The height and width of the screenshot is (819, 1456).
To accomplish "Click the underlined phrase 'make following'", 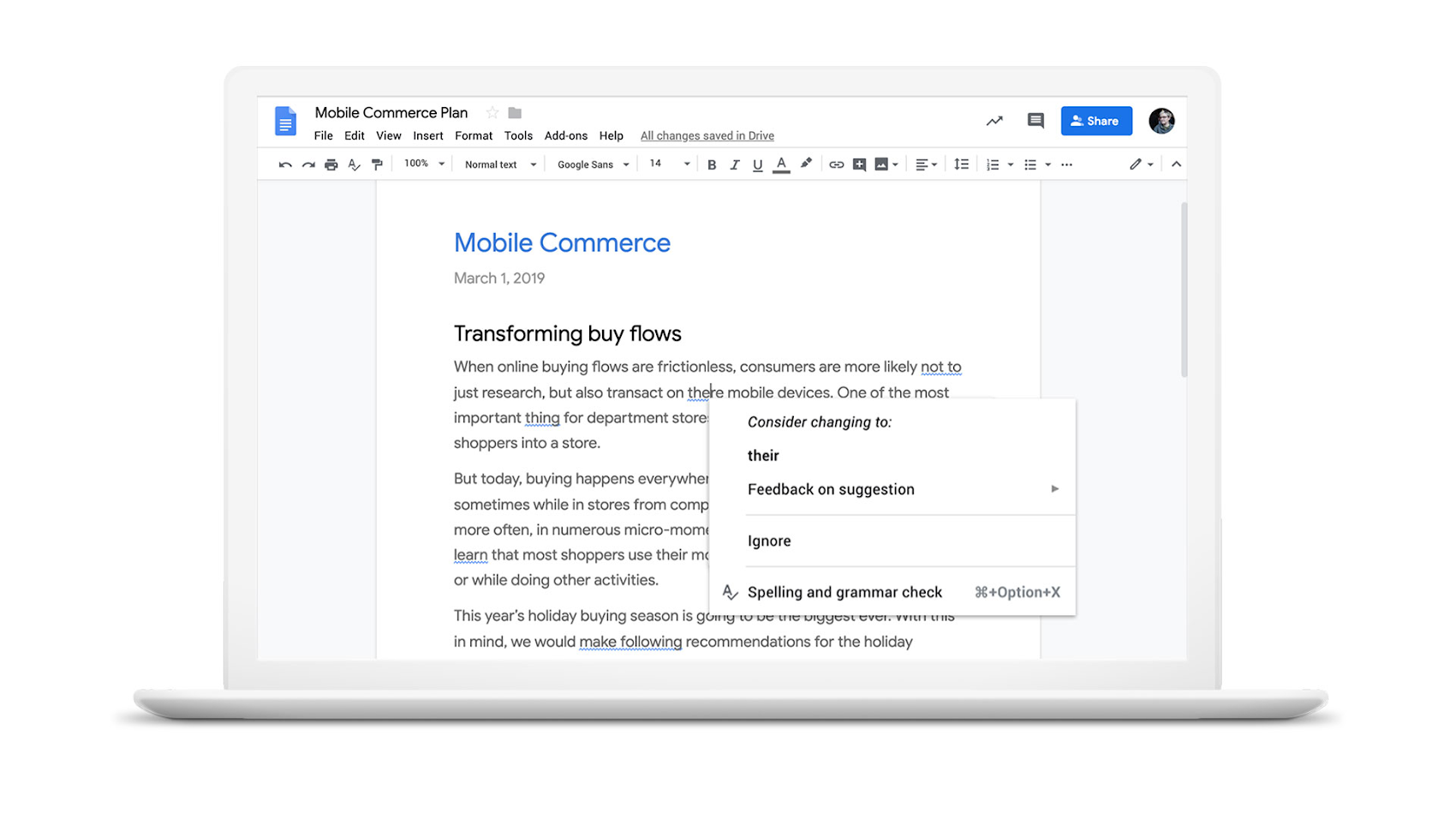I will [x=630, y=642].
